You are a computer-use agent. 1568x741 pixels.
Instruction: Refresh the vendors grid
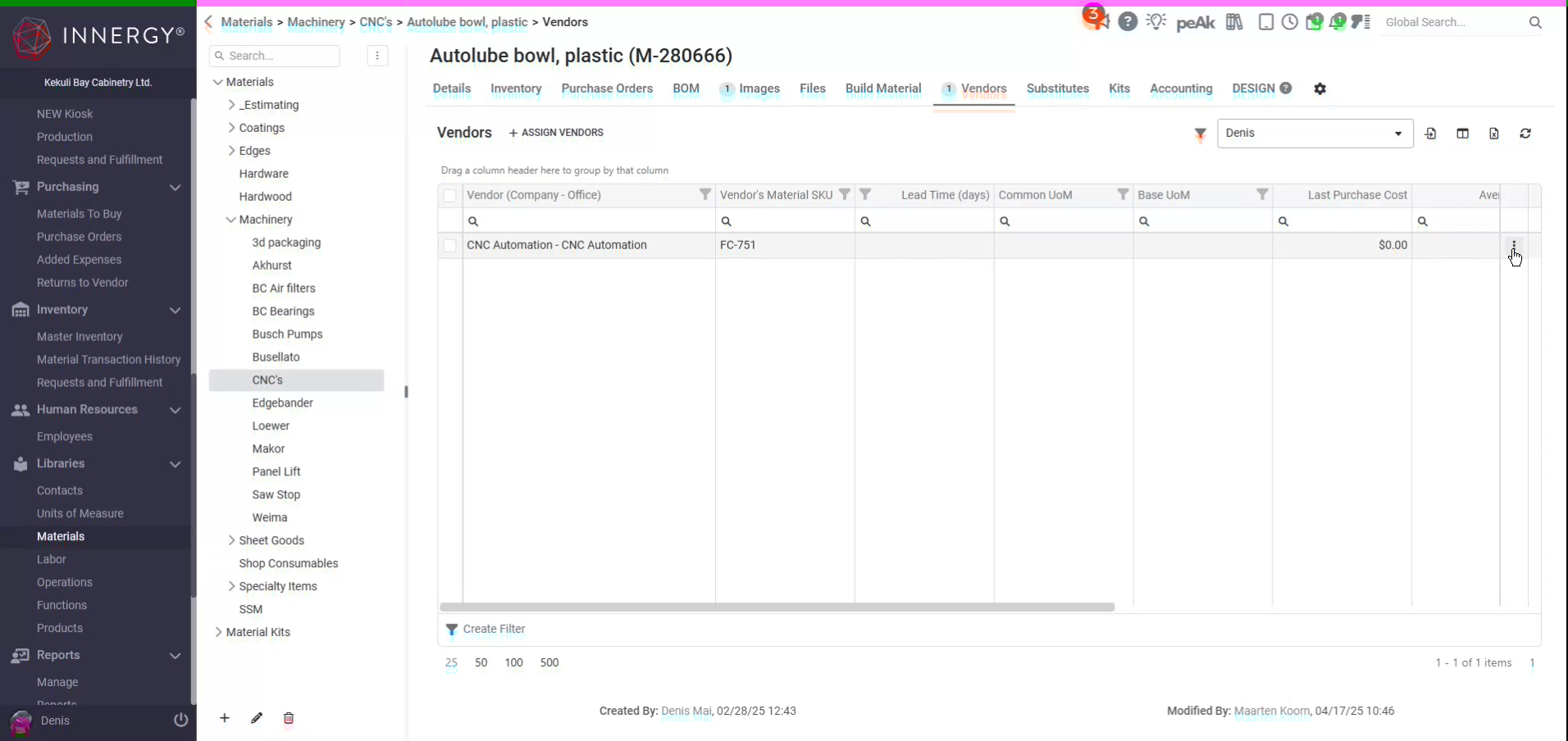pyautogui.click(x=1525, y=134)
